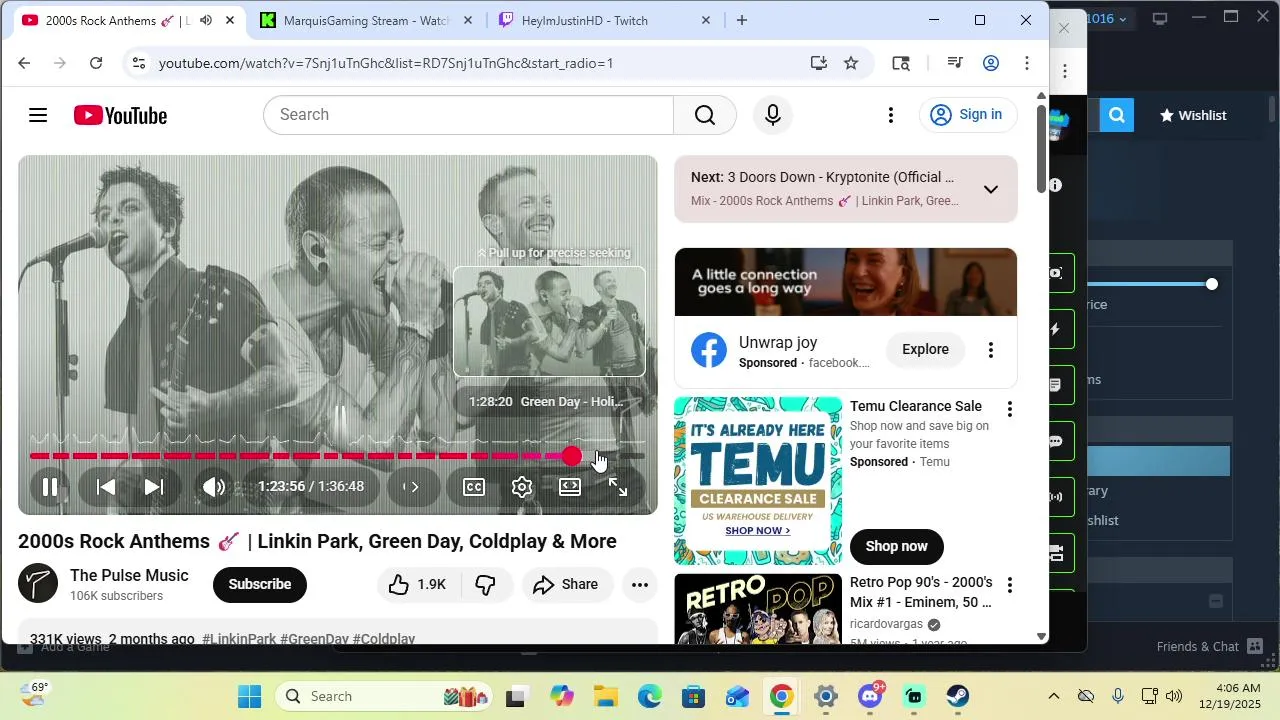1280x720 pixels.
Task: Click the taskbar Search box
Action: pos(383,696)
